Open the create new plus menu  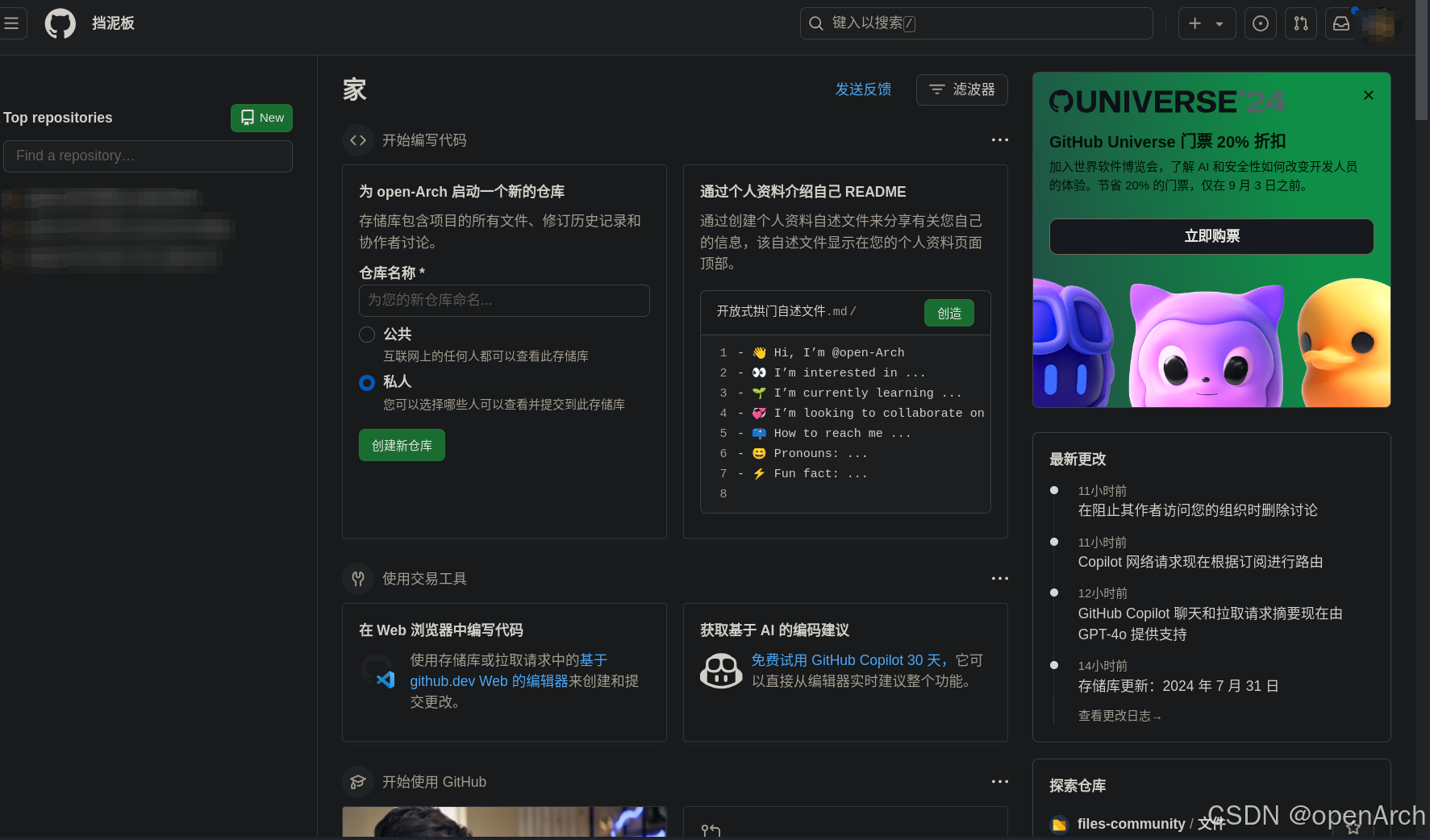tap(1207, 23)
